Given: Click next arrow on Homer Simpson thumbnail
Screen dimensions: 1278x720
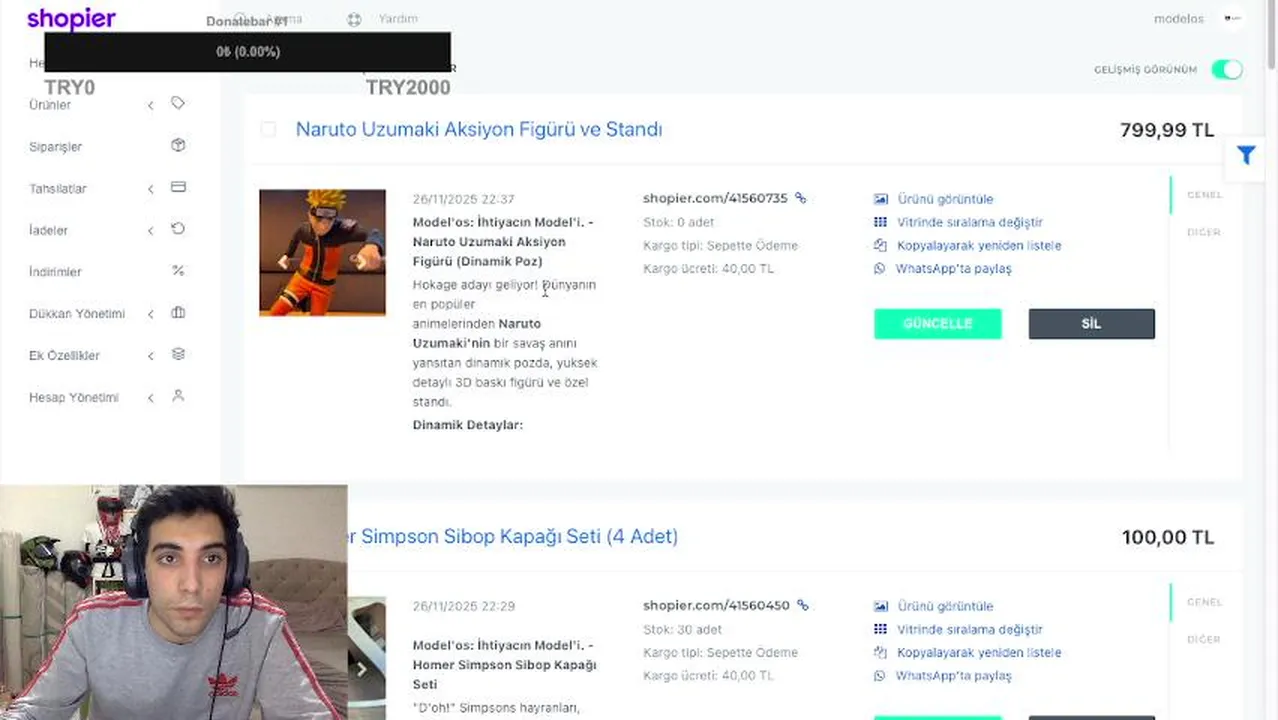Looking at the screenshot, I should 362,669.
